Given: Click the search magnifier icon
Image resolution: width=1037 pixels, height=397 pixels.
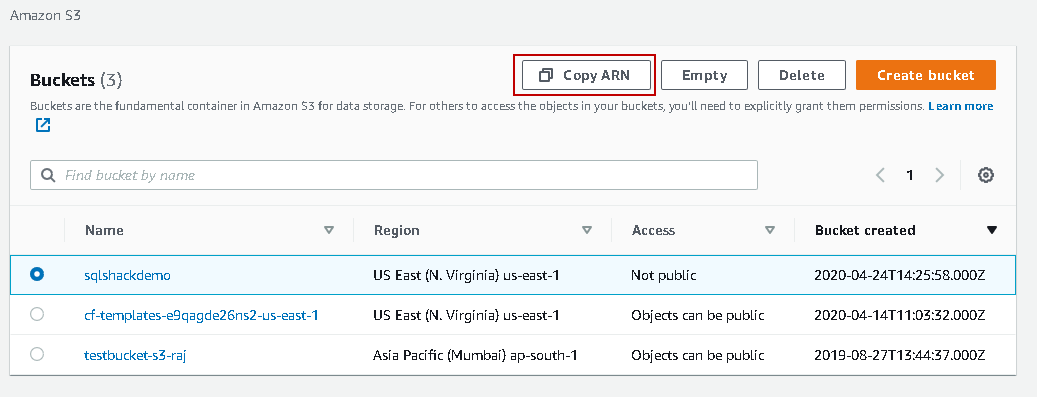Looking at the screenshot, I should tap(48, 175).
